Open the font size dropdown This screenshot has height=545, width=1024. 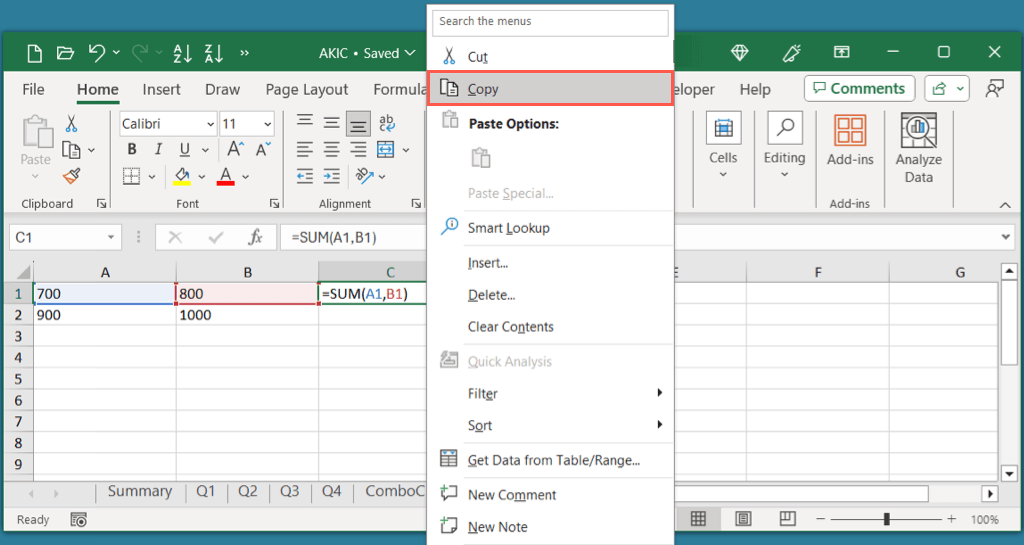click(246, 124)
